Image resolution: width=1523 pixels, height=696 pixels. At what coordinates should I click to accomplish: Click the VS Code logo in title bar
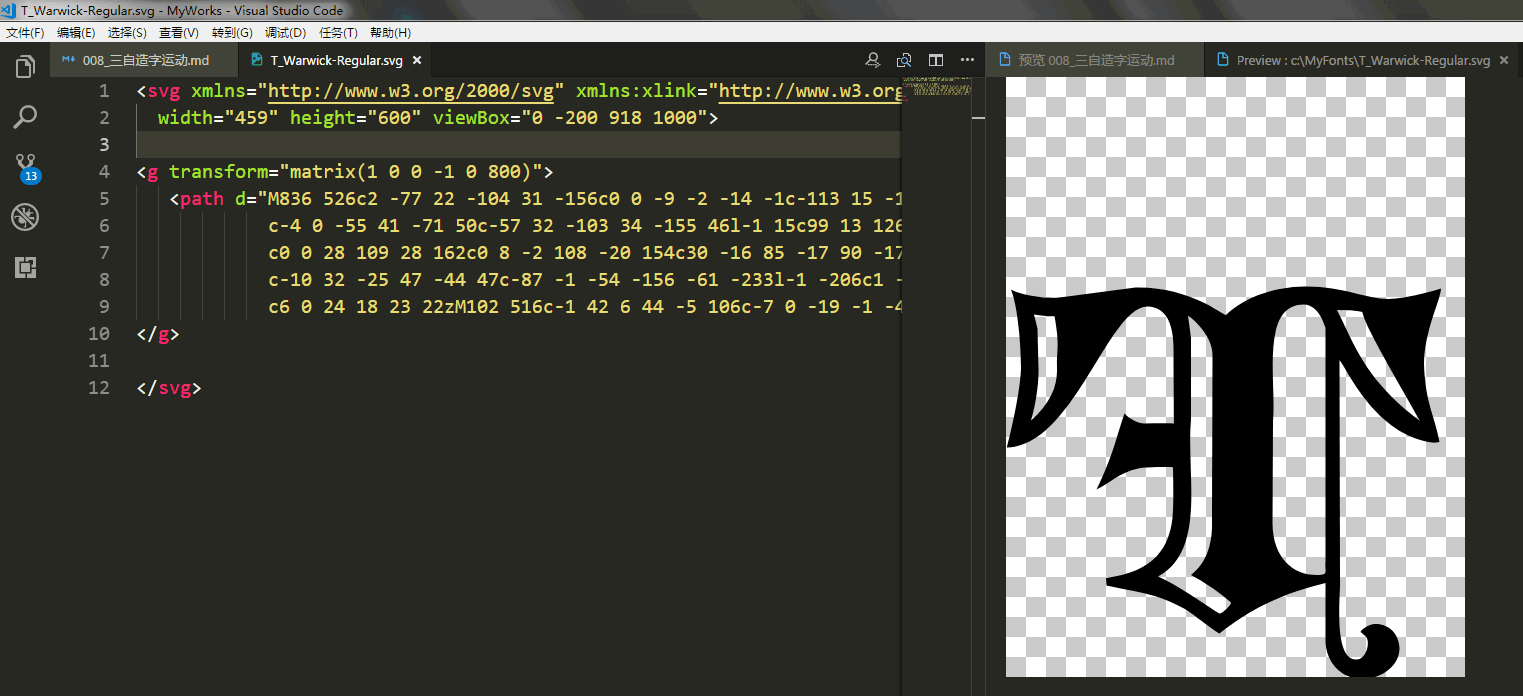click(x=9, y=10)
